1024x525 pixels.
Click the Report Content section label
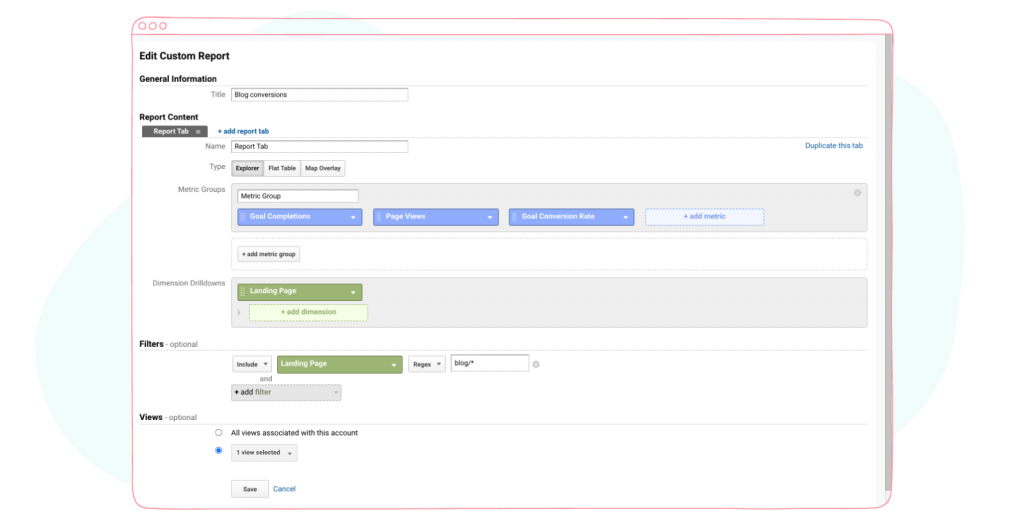[168, 118]
